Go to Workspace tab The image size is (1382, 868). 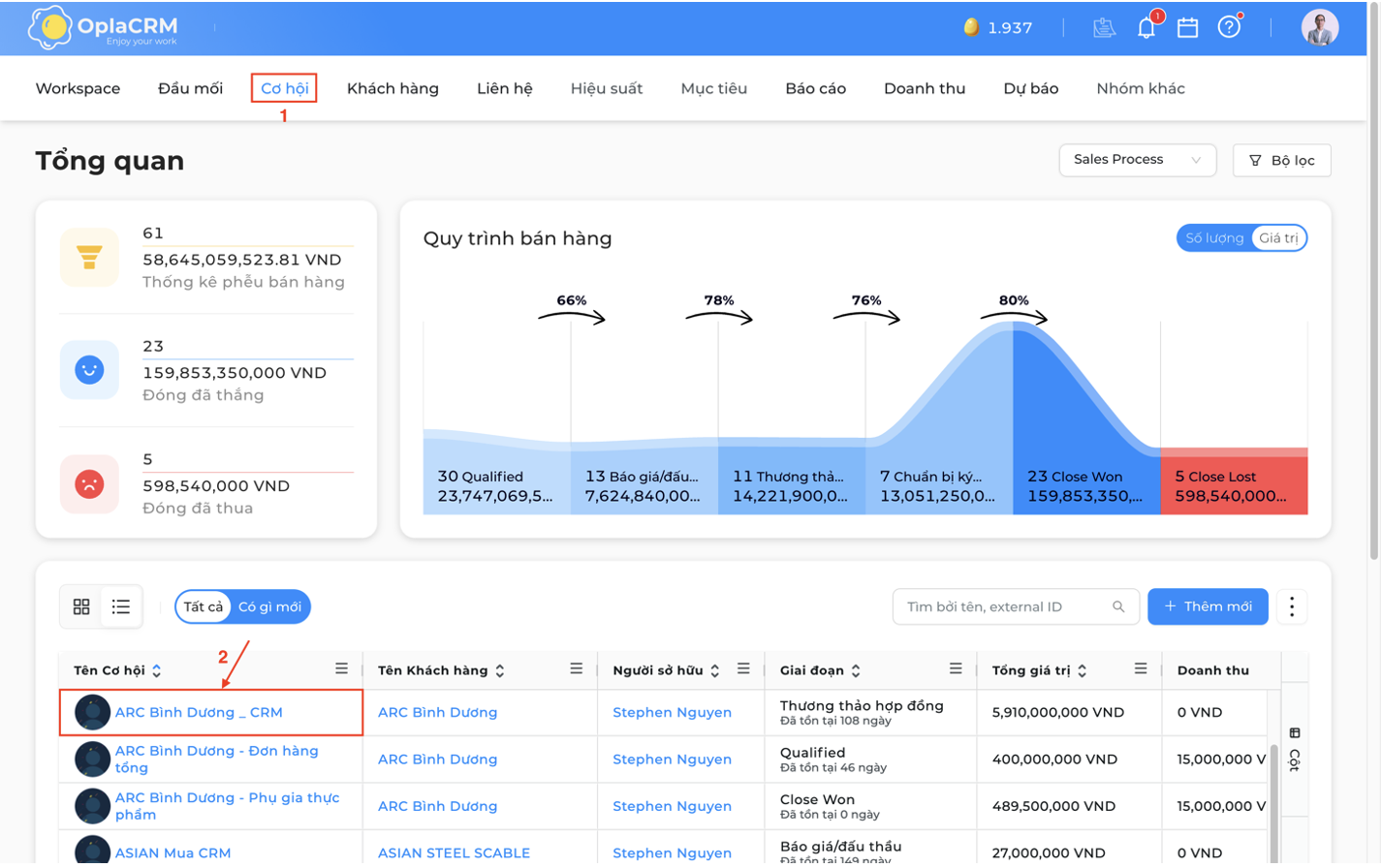click(78, 88)
